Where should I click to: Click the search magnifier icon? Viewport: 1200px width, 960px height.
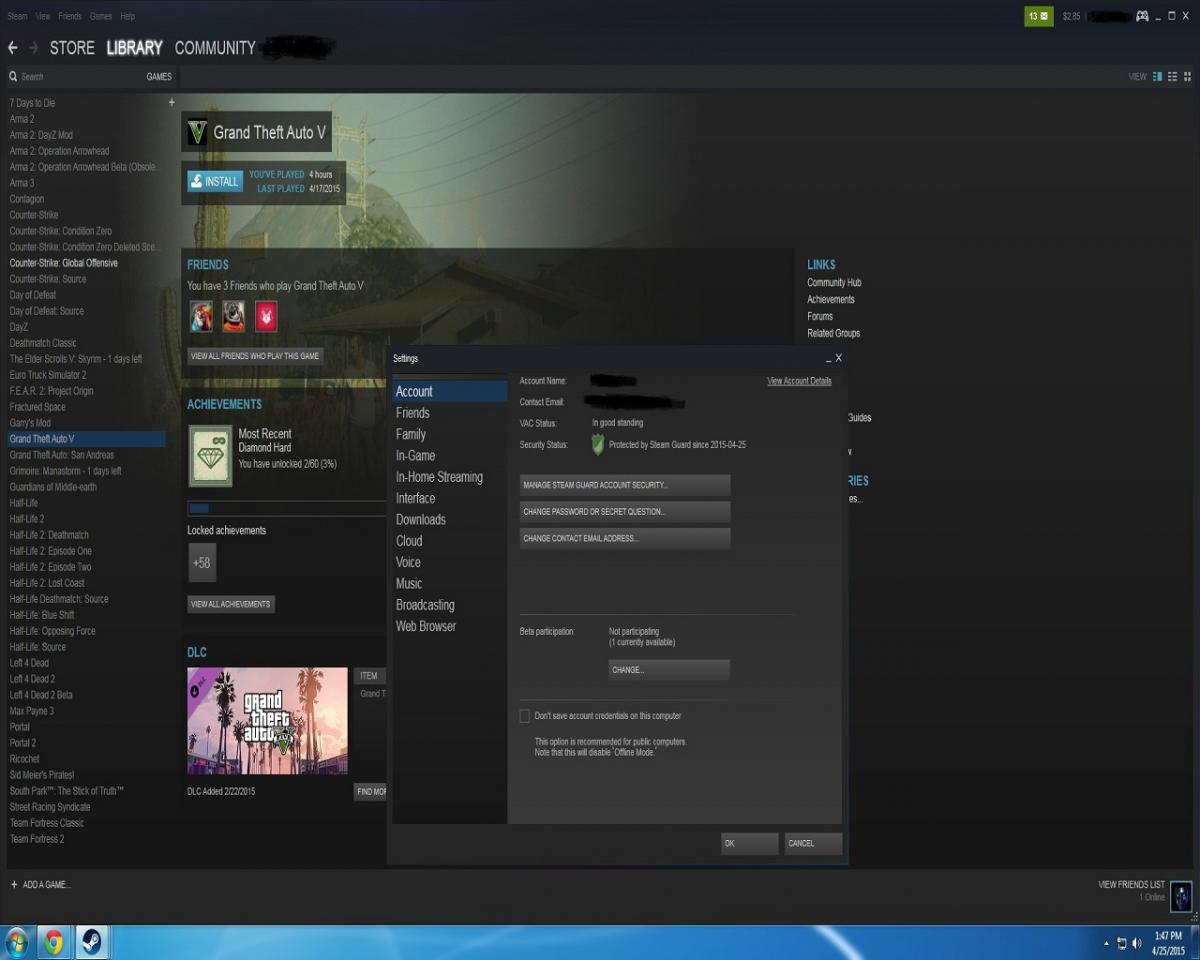click(x=13, y=76)
